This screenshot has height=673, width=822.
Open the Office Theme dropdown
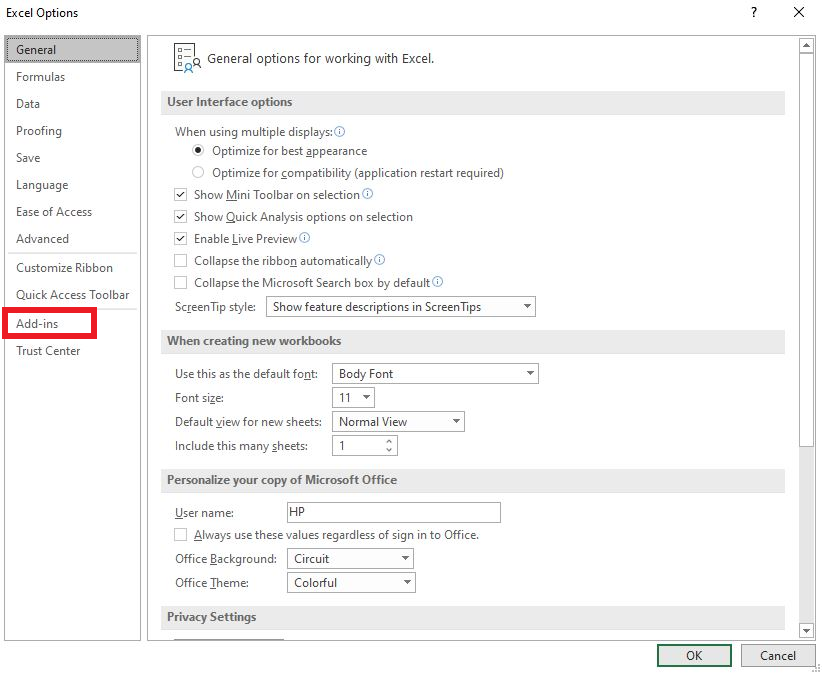point(351,583)
